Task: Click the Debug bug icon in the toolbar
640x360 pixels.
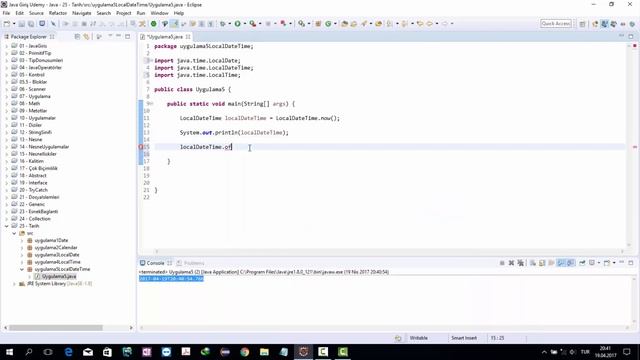Action: 222,24
